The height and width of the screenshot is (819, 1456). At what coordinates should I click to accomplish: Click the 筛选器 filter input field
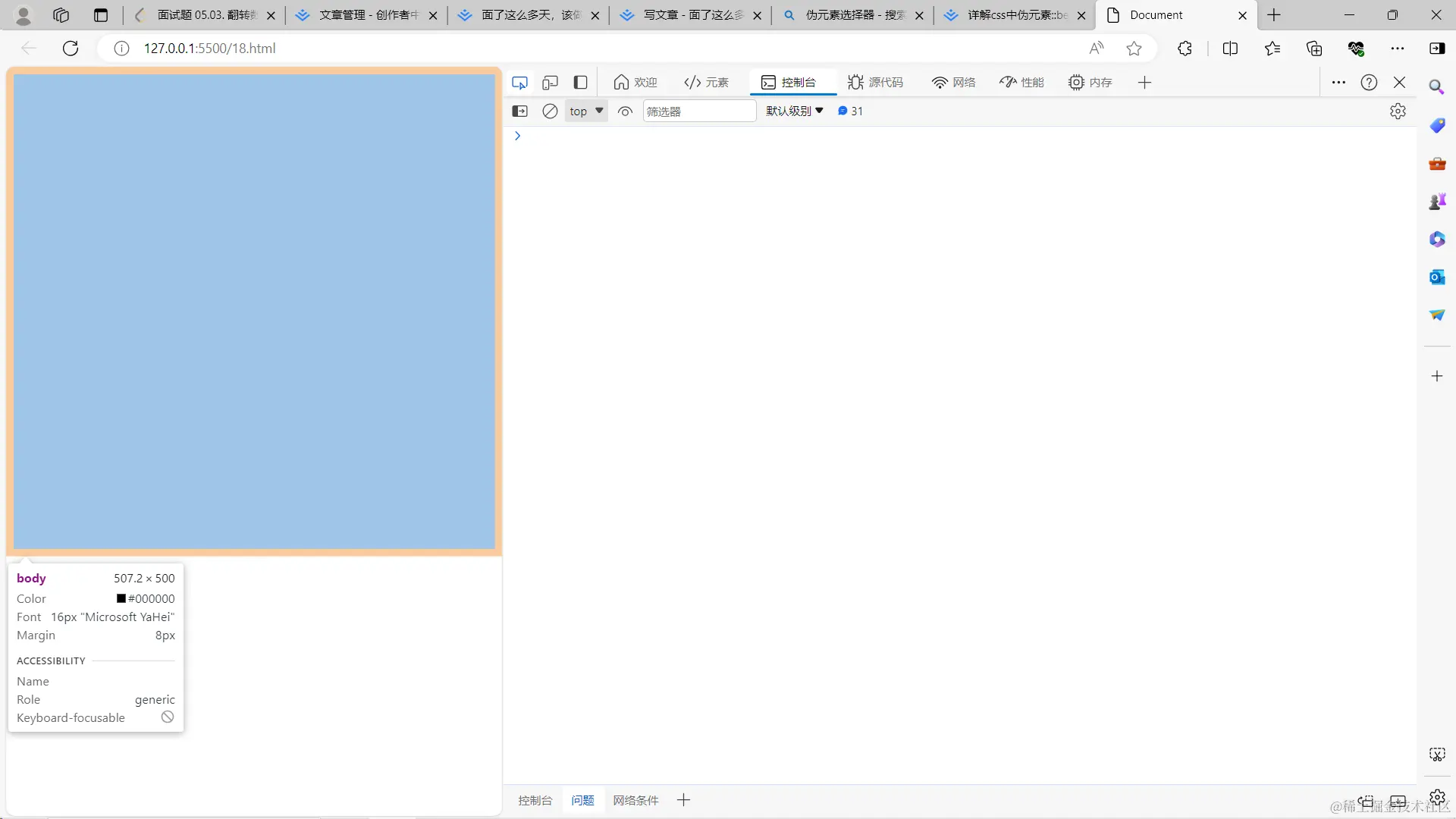[698, 111]
